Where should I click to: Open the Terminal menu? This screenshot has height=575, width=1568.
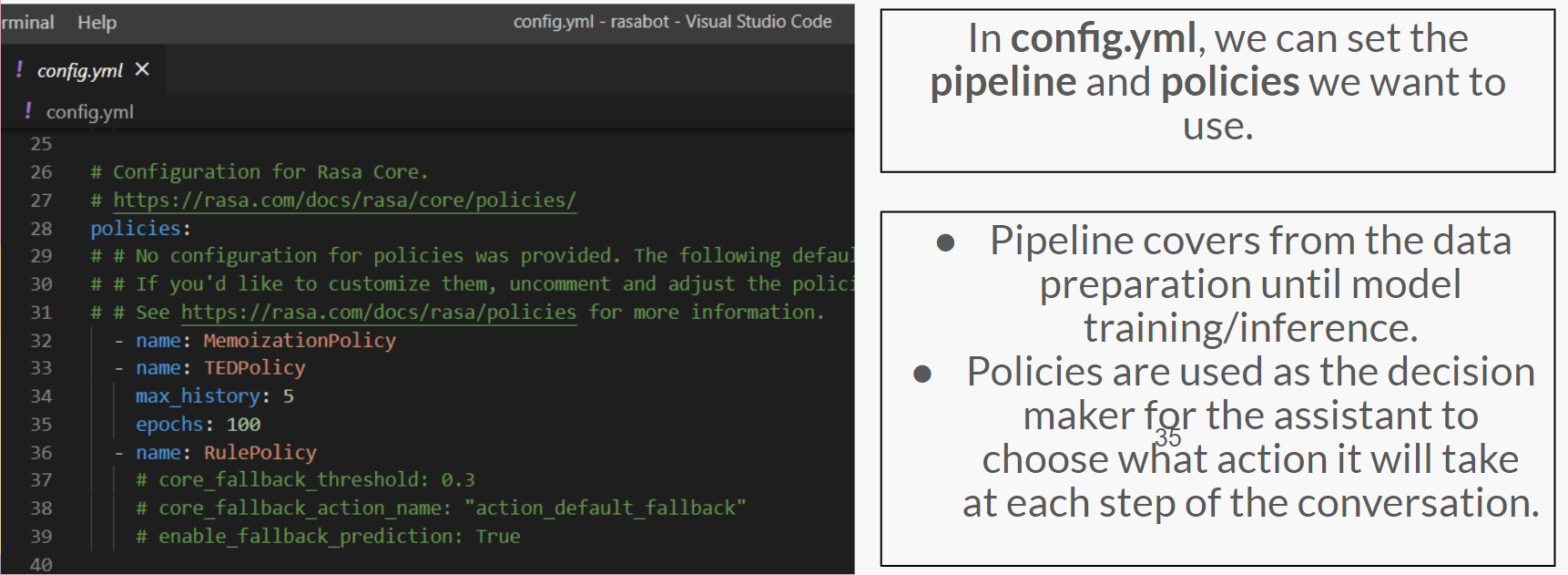pos(27,22)
